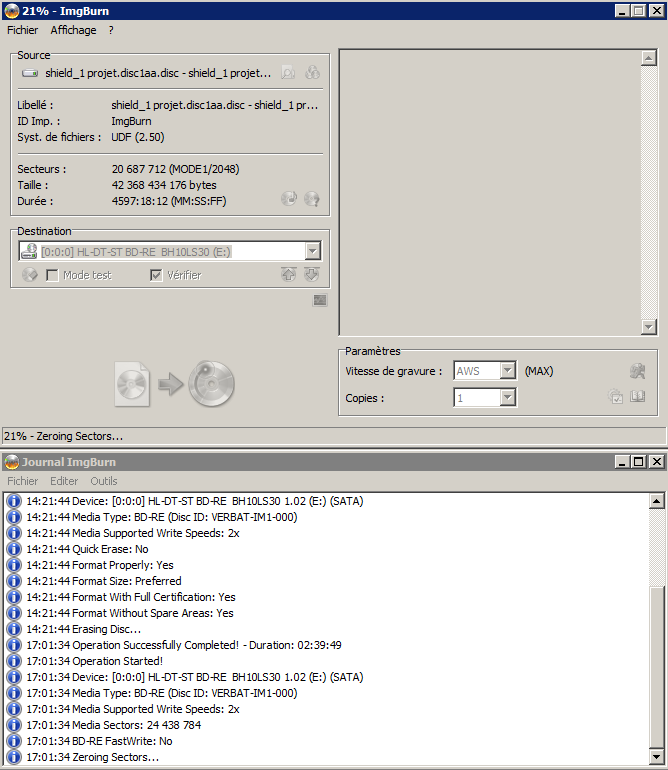Click the Libellé value text
Image resolution: width=668 pixels, height=770 pixels.
click(x=215, y=105)
